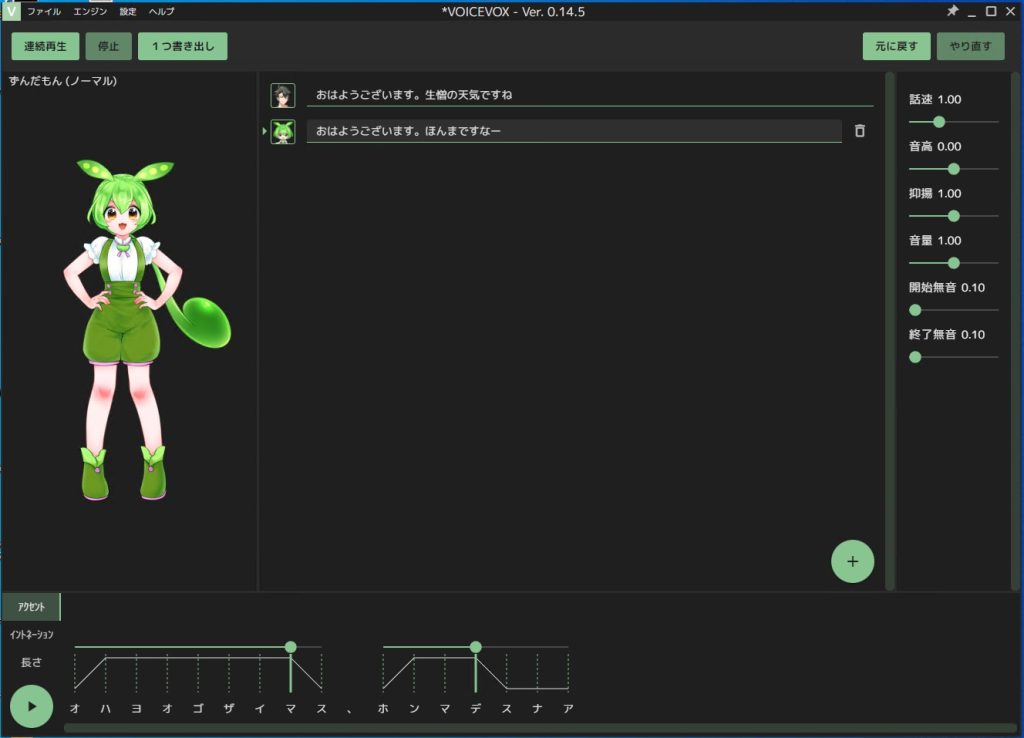The height and width of the screenshot is (738, 1024).
Task: Click the mora デ in second phrase
Action: [475, 709]
